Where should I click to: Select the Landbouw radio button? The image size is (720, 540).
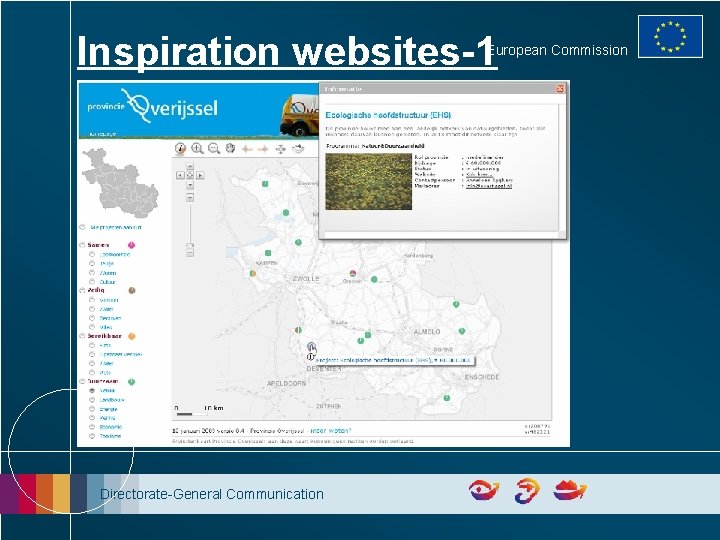click(92, 399)
